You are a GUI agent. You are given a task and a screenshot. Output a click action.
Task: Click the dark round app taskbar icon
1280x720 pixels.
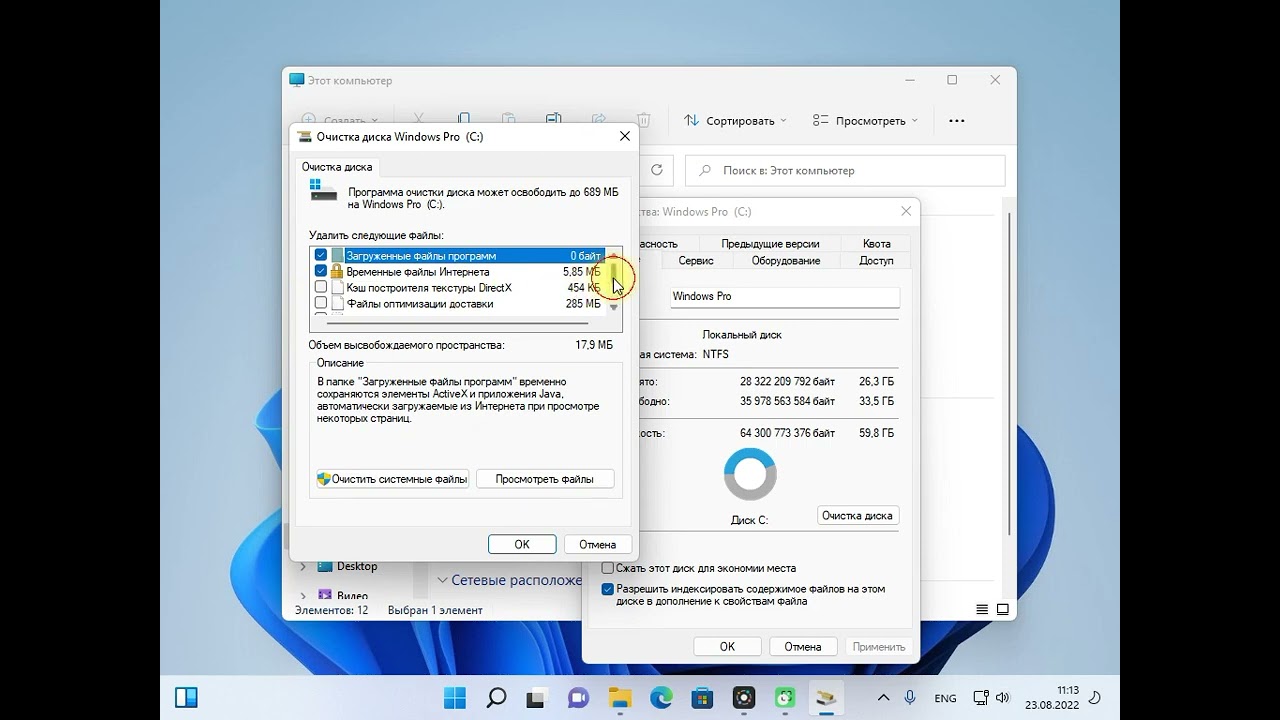tap(744, 698)
